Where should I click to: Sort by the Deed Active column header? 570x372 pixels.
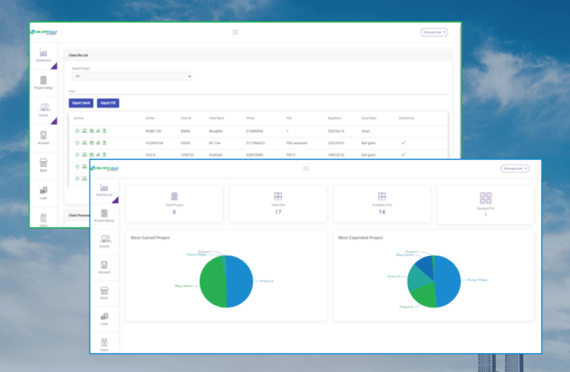[406, 118]
